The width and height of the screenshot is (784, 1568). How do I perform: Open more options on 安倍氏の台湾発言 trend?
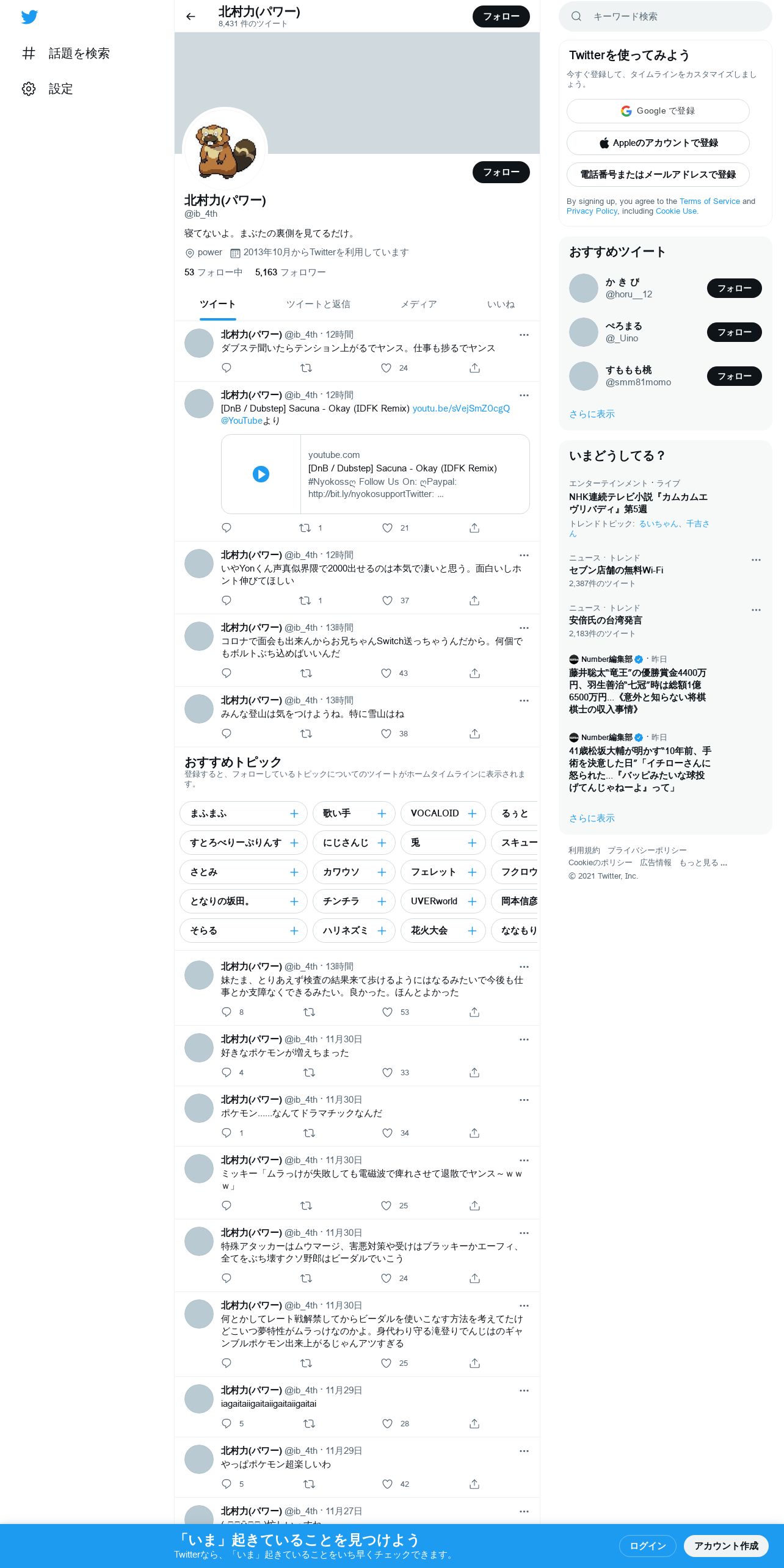click(x=756, y=609)
